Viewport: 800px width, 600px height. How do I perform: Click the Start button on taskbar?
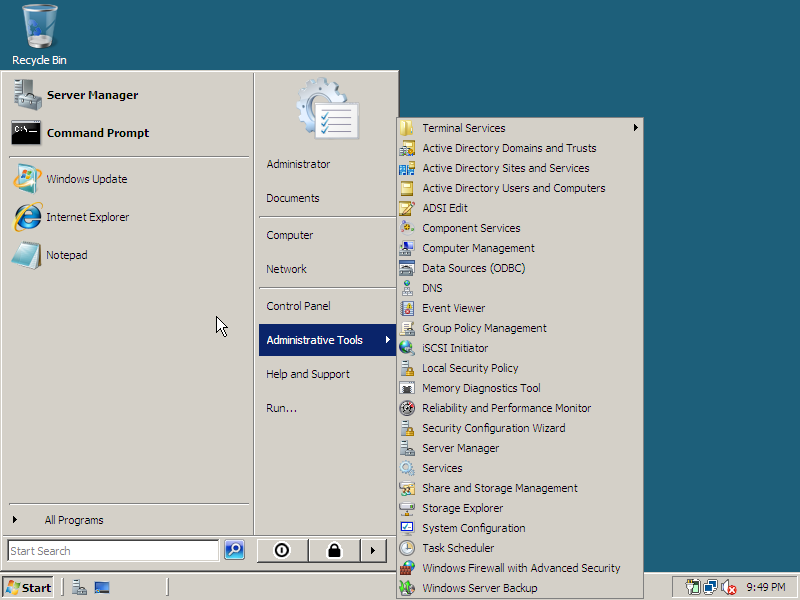pyautogui.click(x=29, y=588)
